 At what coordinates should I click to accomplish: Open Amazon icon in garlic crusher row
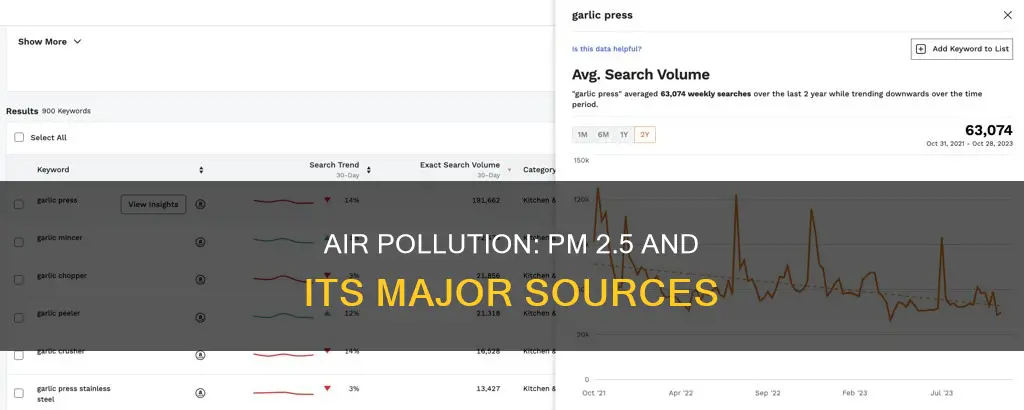tap(200, 355)
